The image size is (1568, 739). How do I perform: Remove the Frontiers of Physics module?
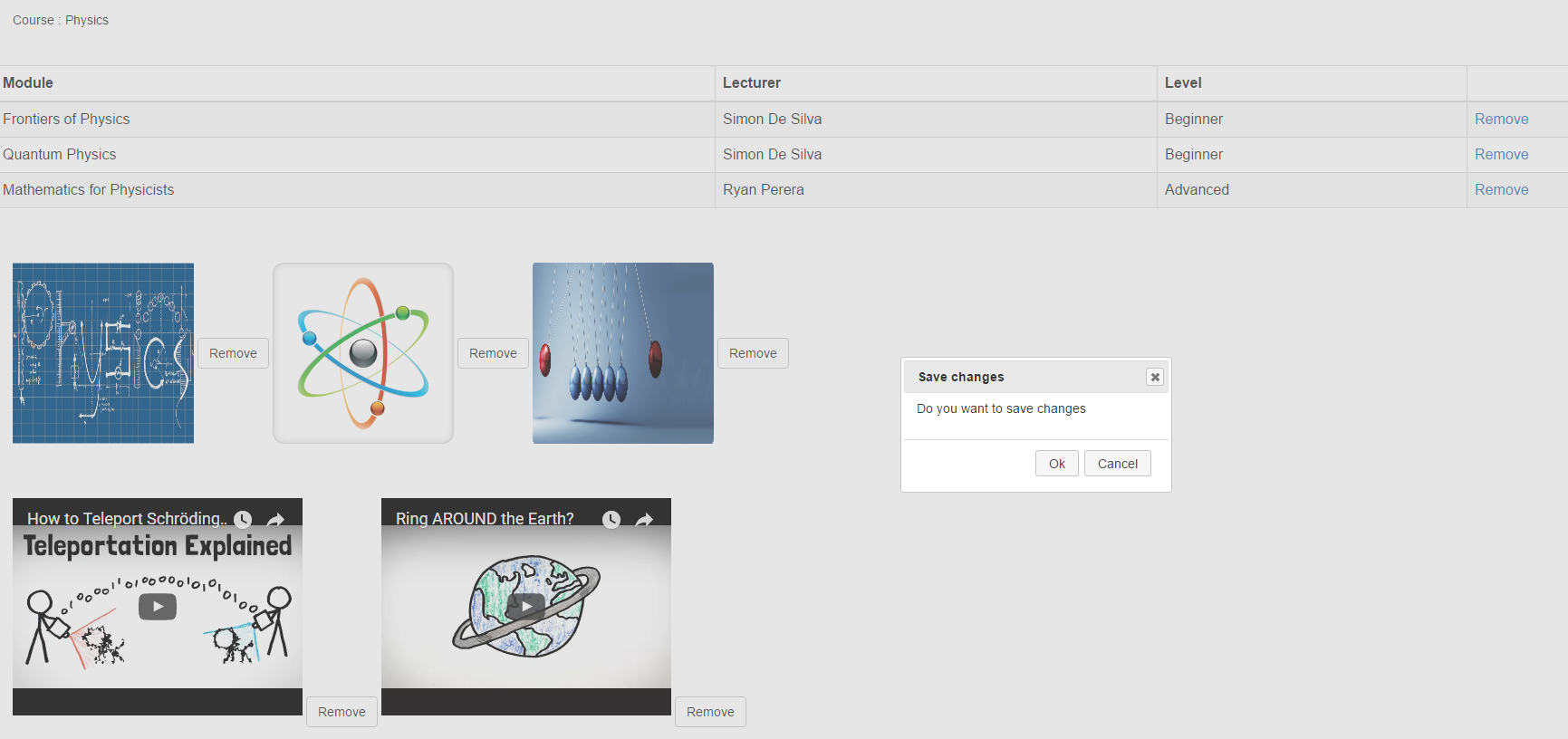coord(1501,119)
